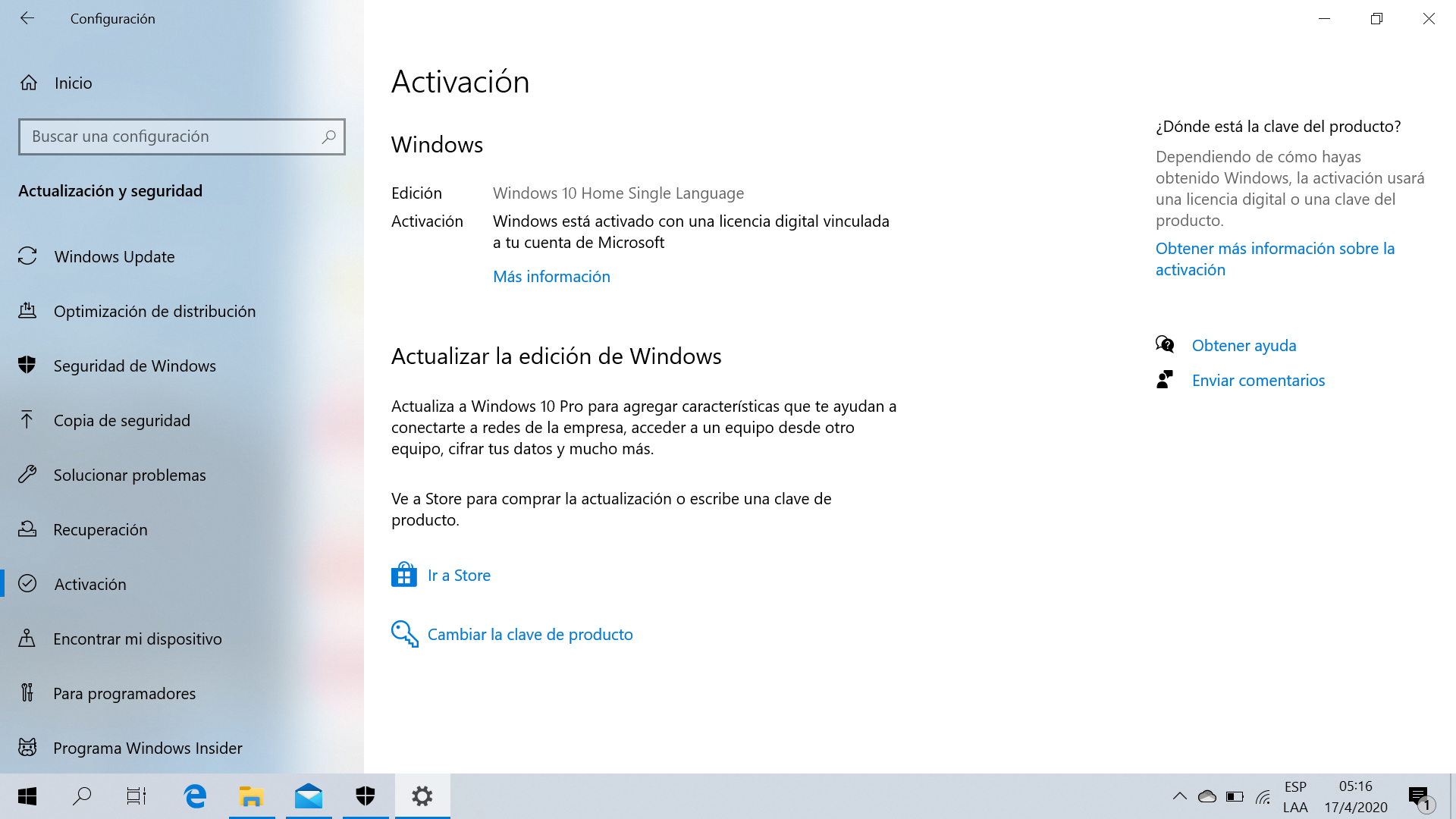The image size is (1456, 819).
Task: Open Optimización de distribución
Action: pos(154,311)
